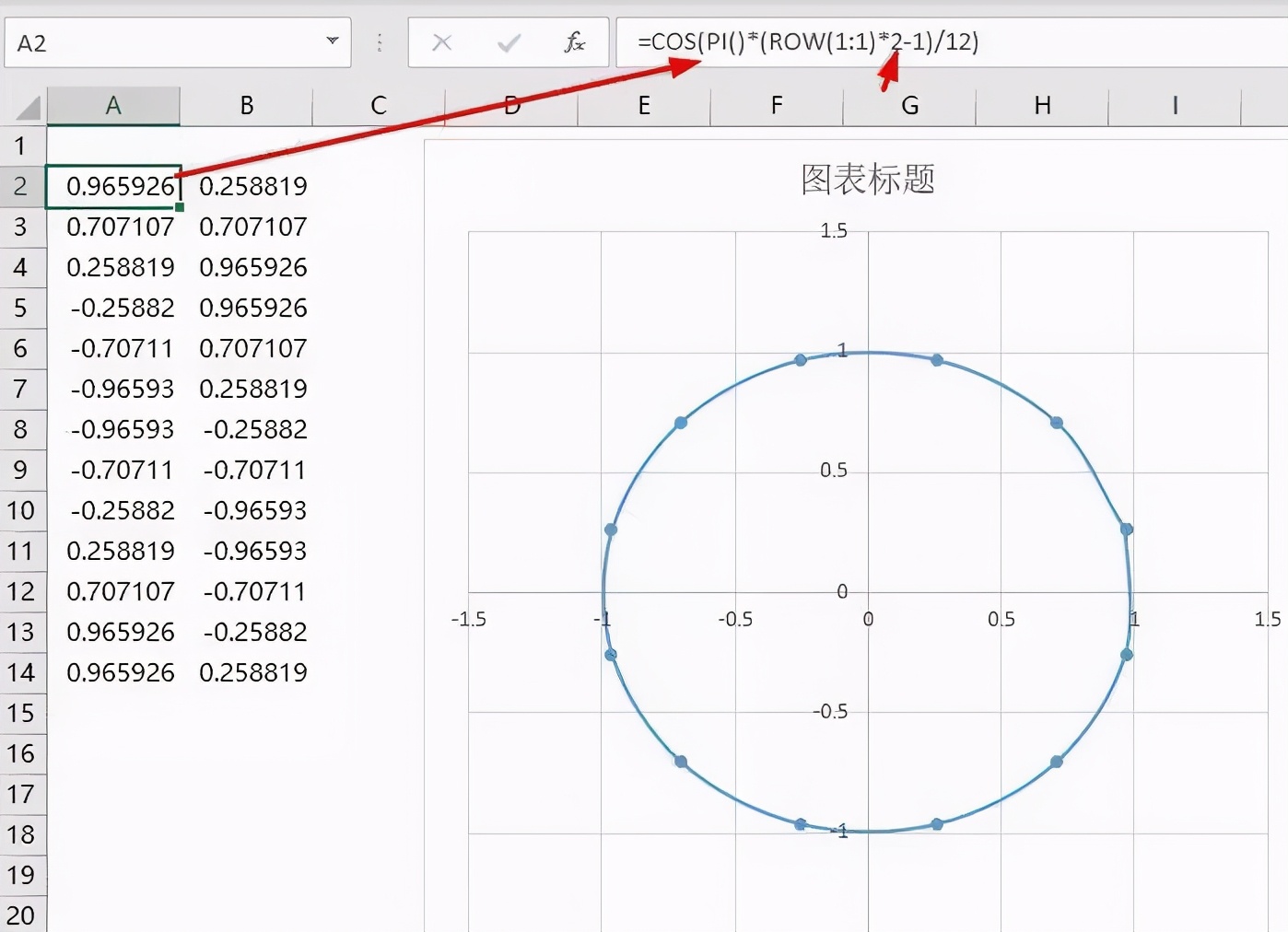The width and height of the screenshot is (1288, 932).
Task: Open the Insert Function fx dialog
Action: (575, 42)
